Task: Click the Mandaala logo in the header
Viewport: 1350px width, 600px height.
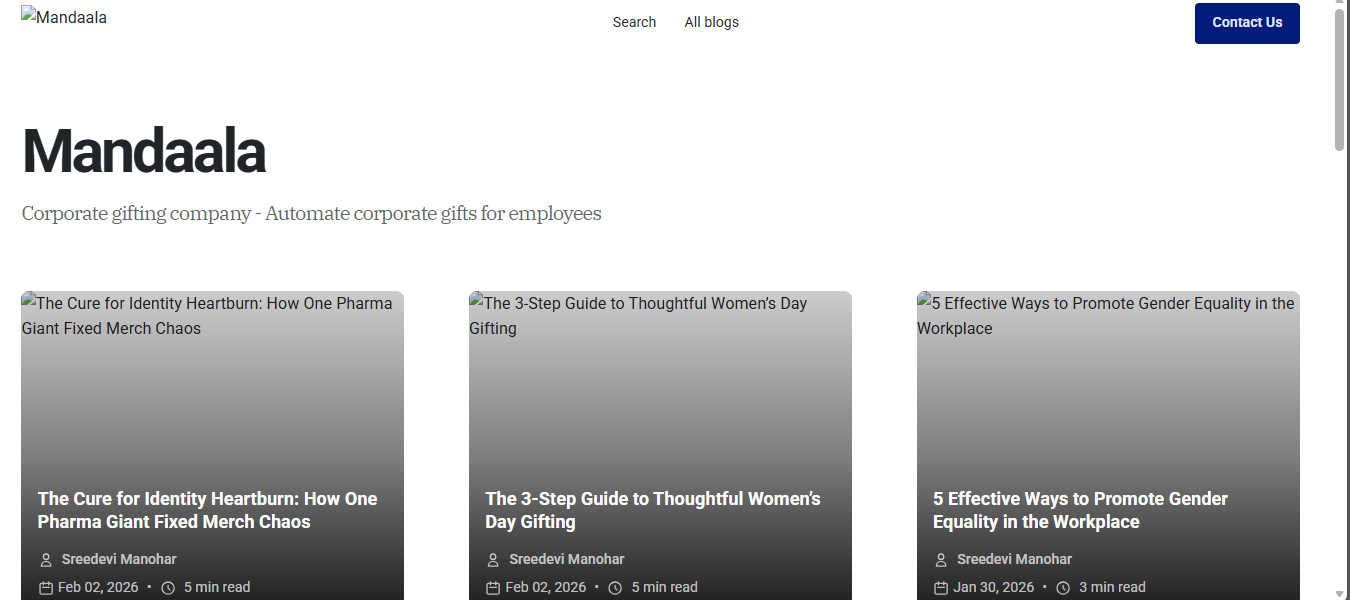Action: pos(64,18)
